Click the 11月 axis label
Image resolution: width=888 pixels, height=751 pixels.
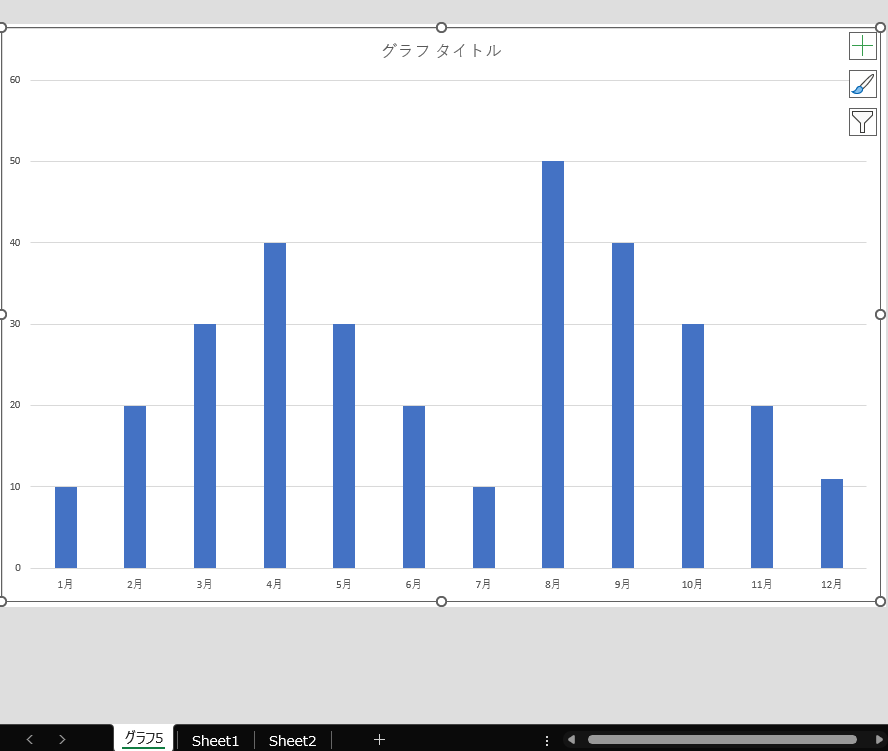762,584
